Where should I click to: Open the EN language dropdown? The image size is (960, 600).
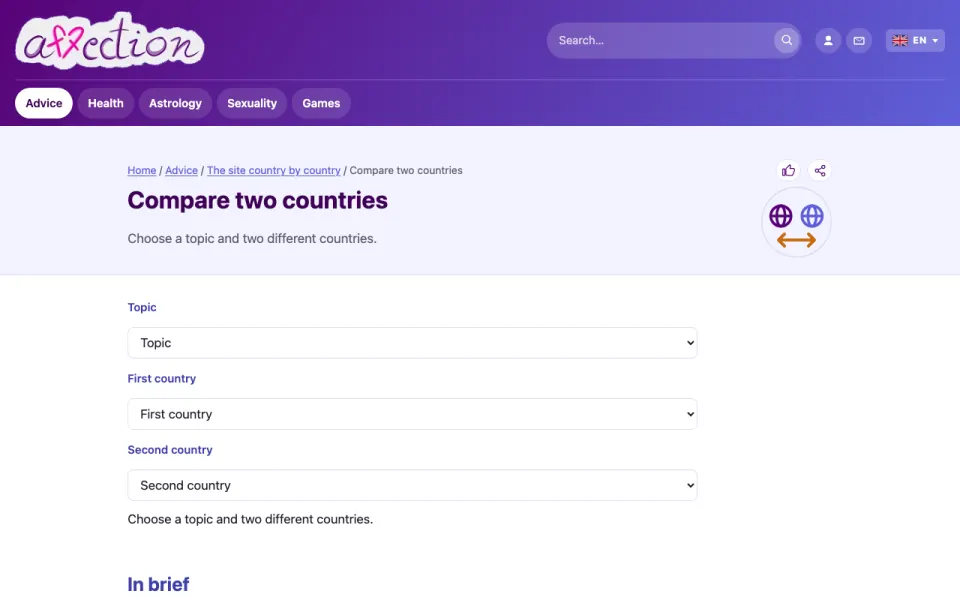coord(915,40)
